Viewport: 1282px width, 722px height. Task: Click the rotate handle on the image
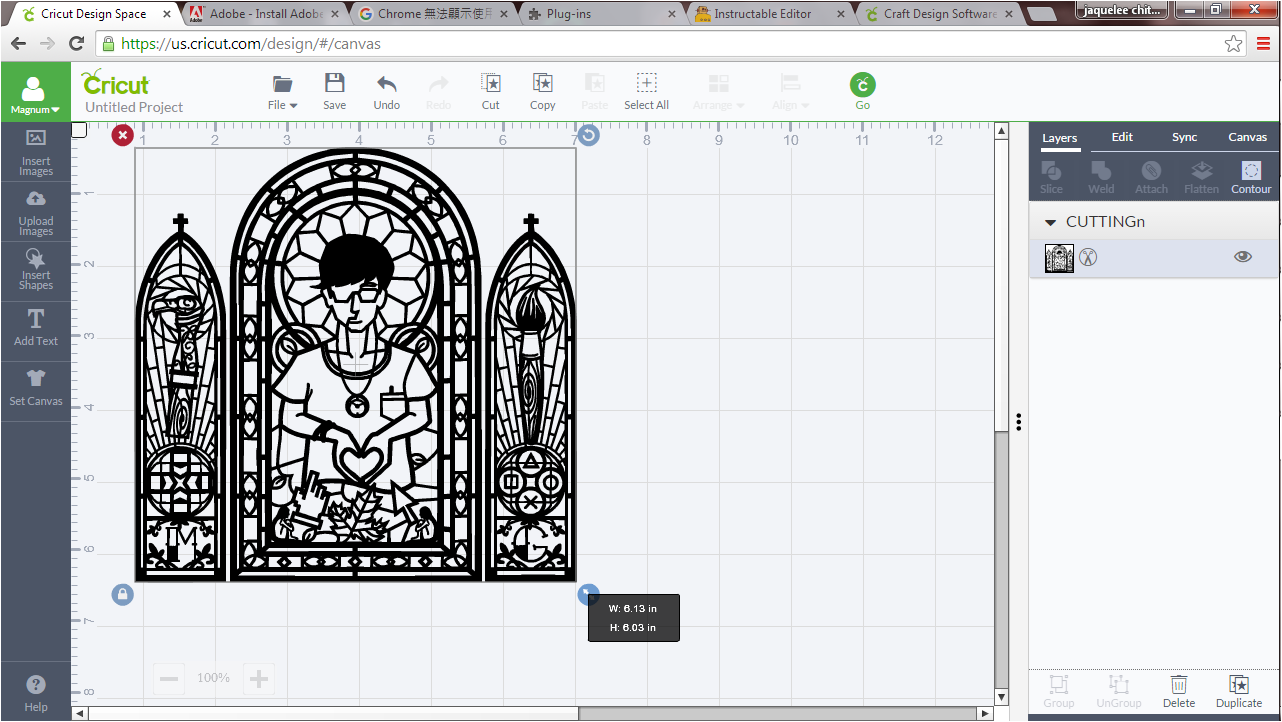(x=589, y=135)
